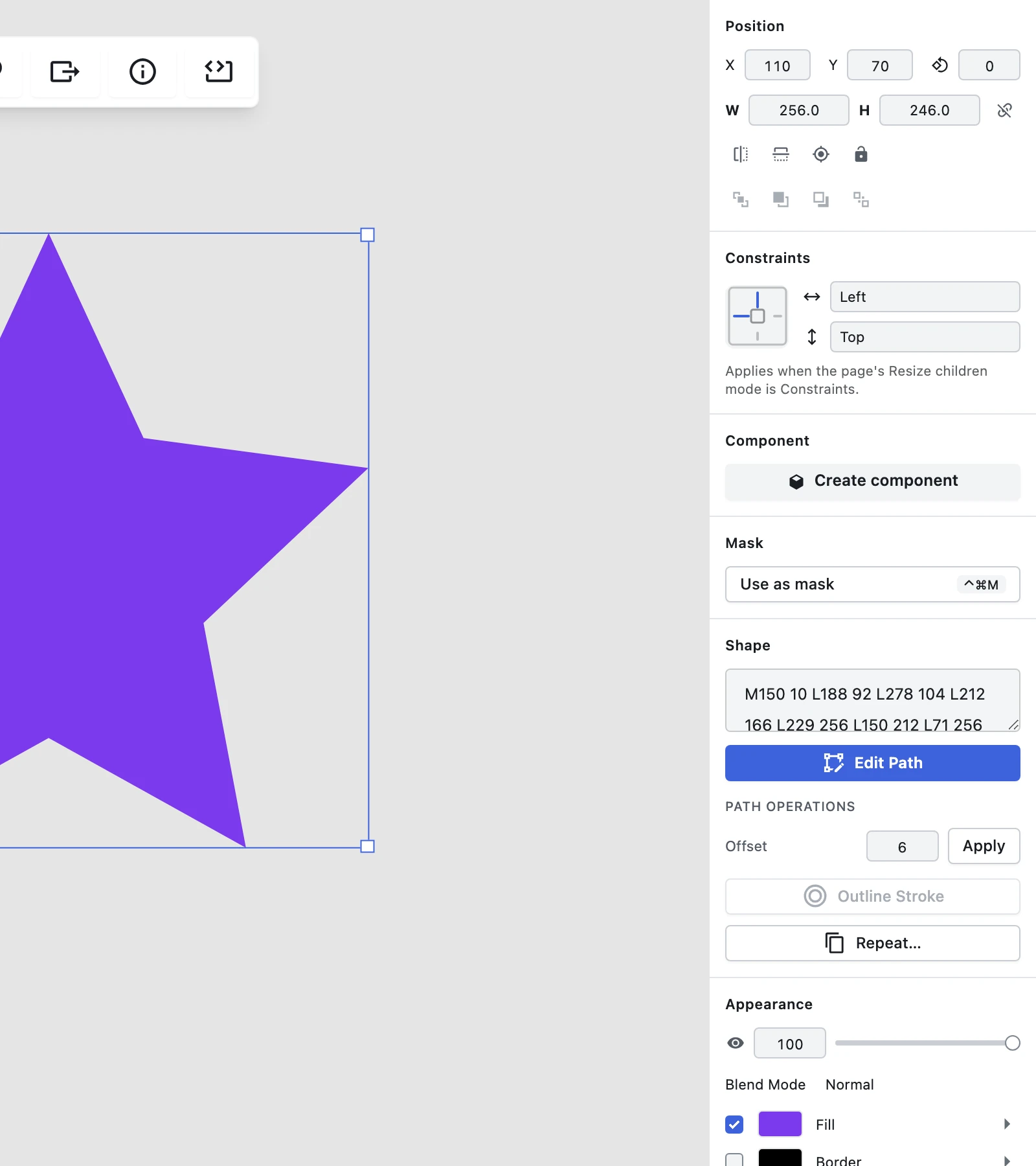Click the Outline Stroke button
The width and height of the screenshot is (1036, 1166).
(873, 897)
